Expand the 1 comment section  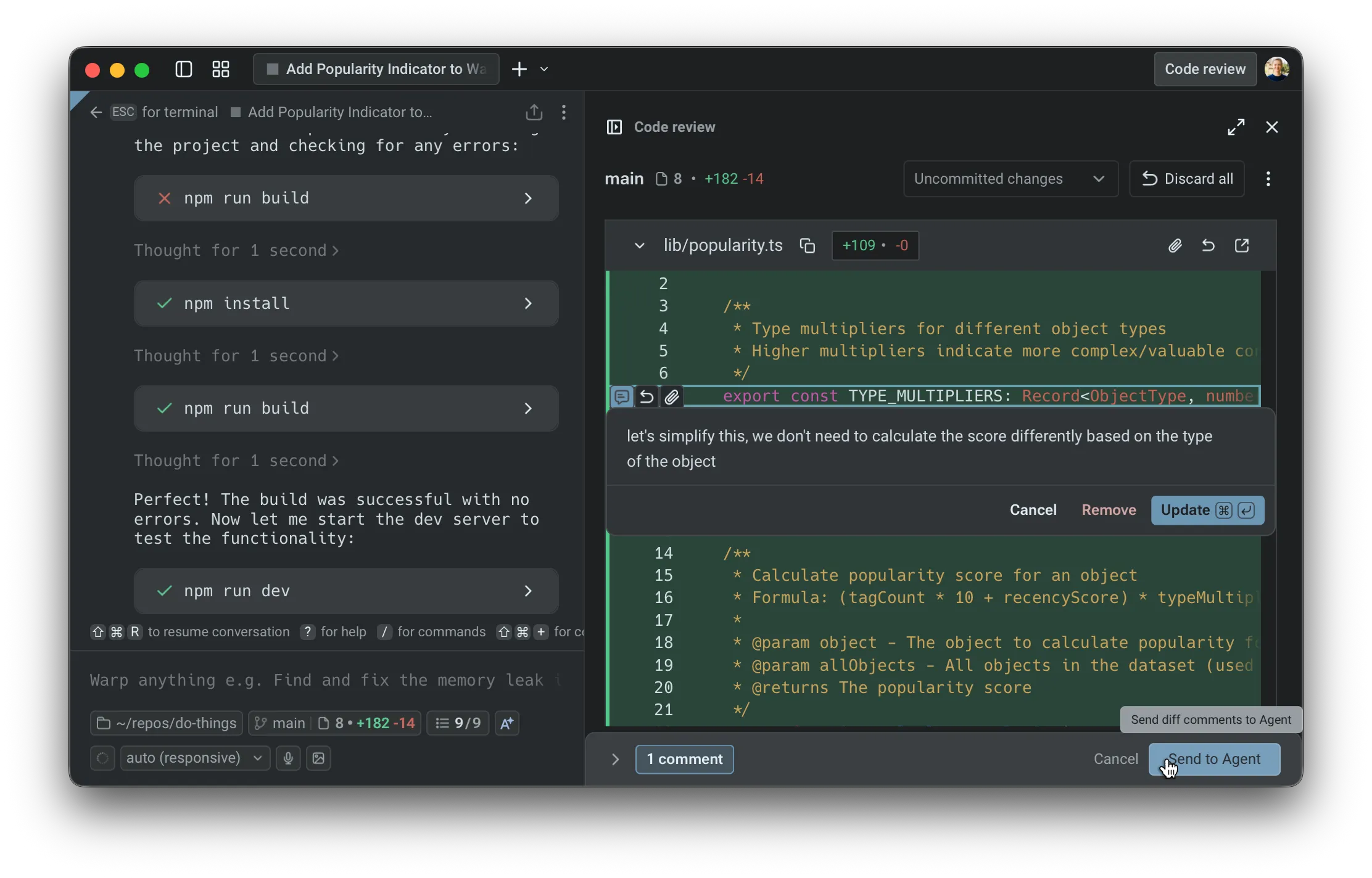click(614, 759)
